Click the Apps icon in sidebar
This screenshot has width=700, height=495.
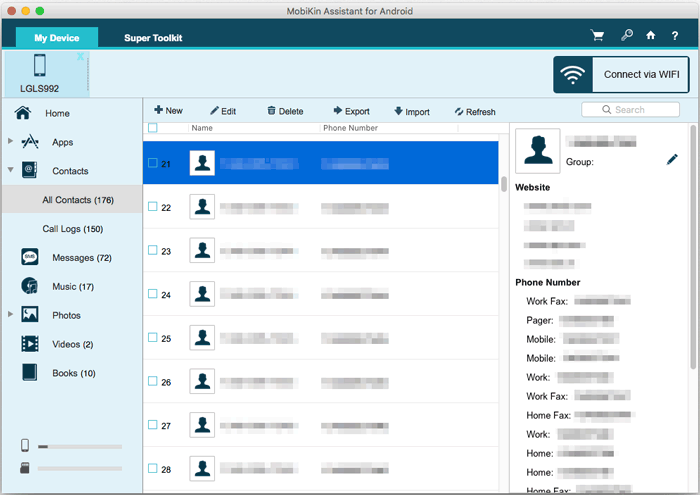[x=30, y=141]
